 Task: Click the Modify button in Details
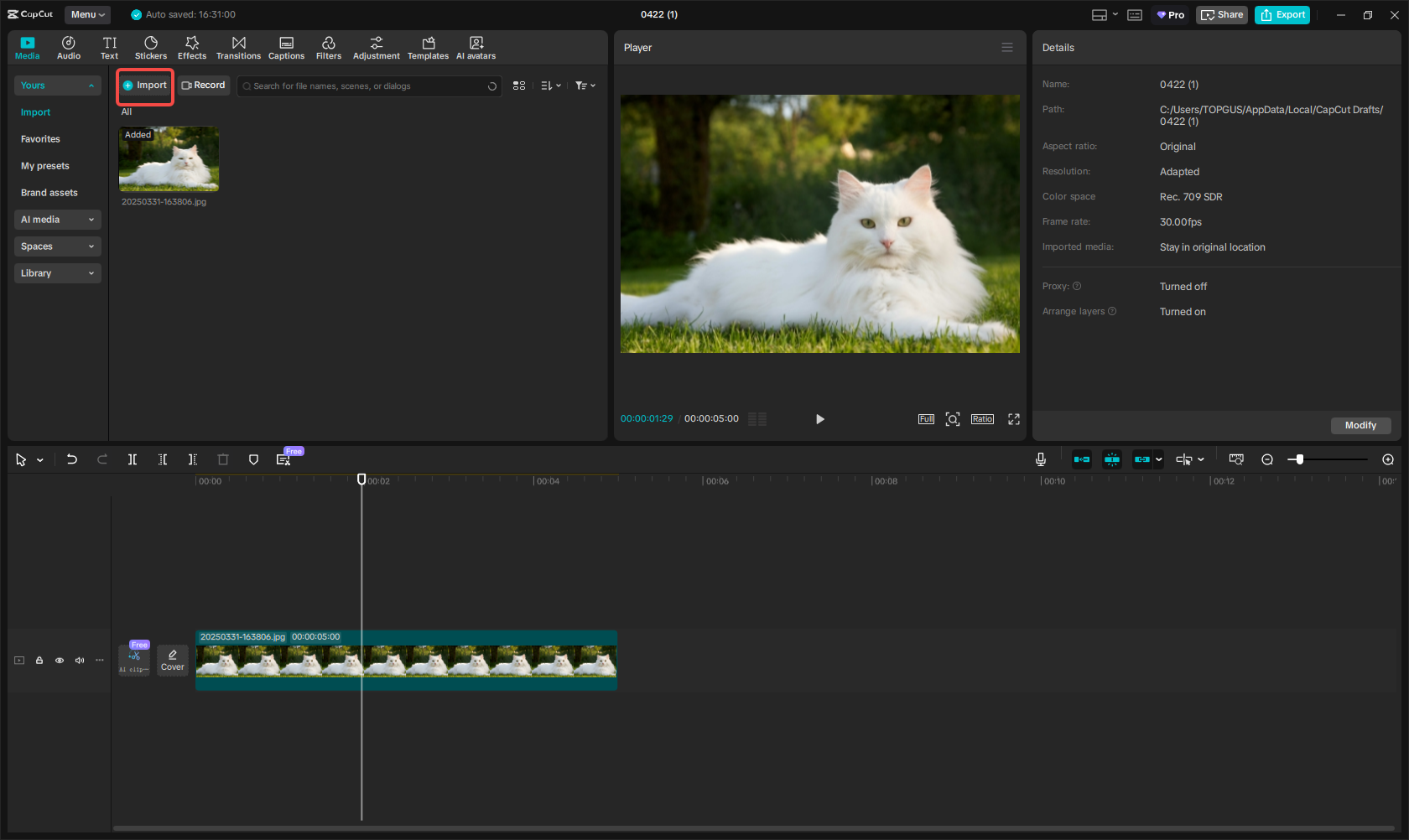tap(1360, 425)
